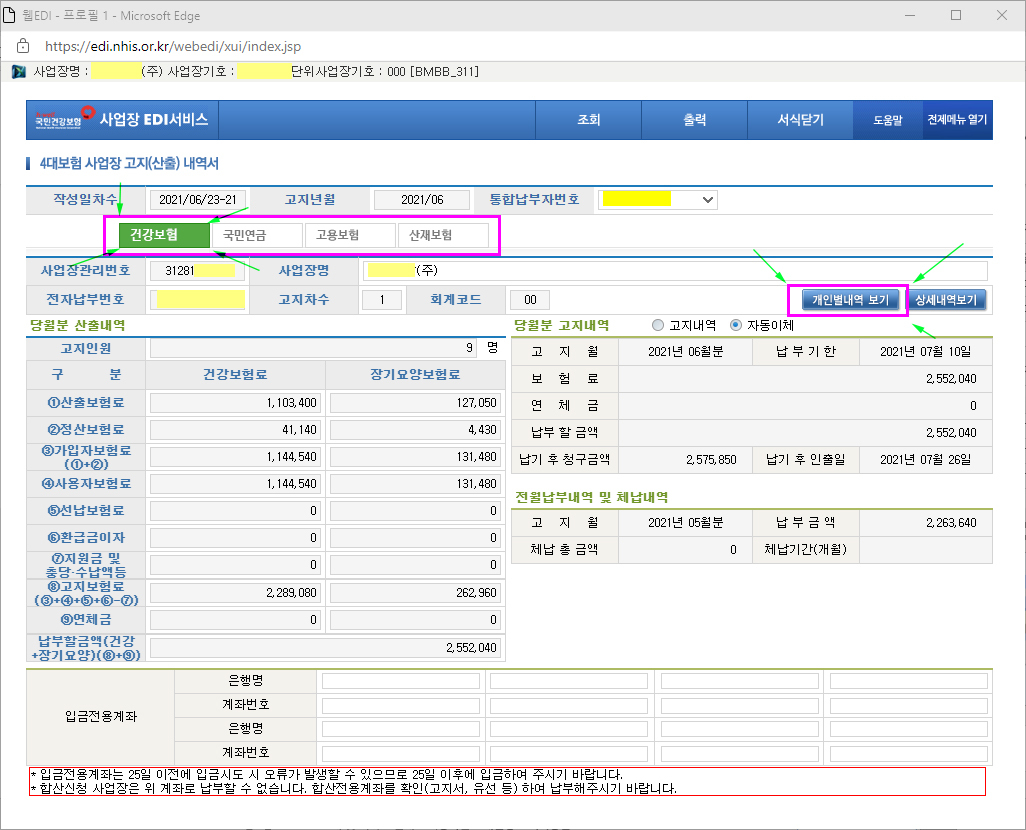Expand the 통합납부자번호 dropdown

coord(709,200)
